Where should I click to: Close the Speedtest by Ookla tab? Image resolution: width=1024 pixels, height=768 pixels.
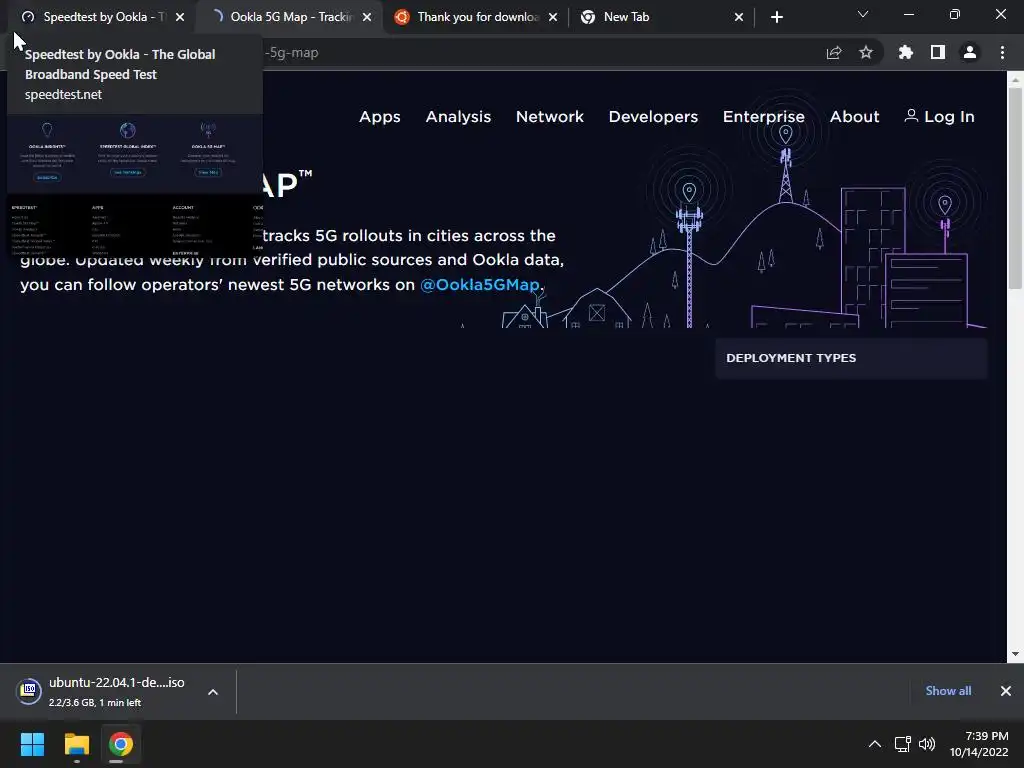tap(180, 17)
